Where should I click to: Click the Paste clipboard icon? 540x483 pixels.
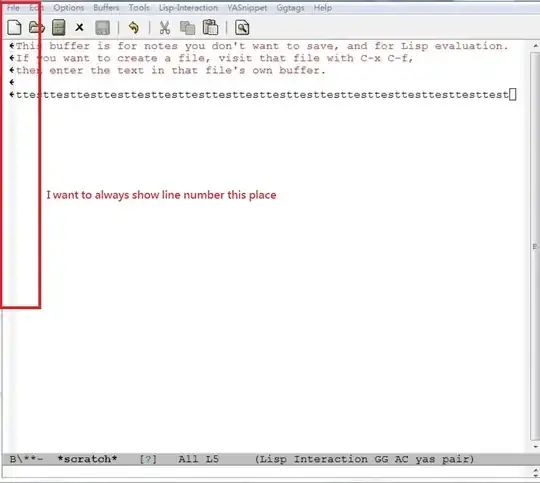pos(210,28)
